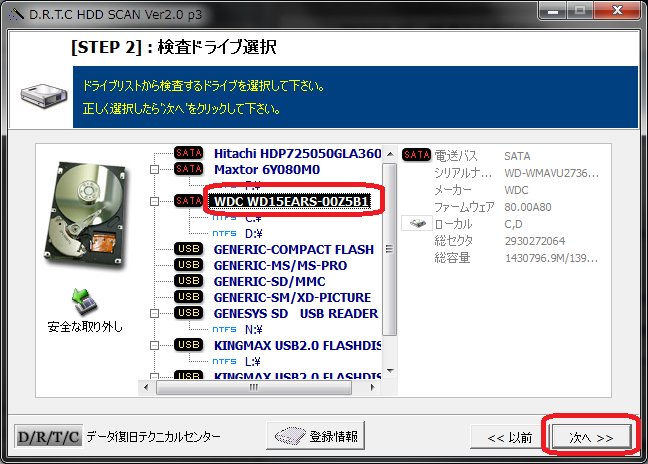Click the horizontal scrollbar thumb
The width and height of the screenshot is (648, 464).
pyautogui.click(x=254, y=388)
